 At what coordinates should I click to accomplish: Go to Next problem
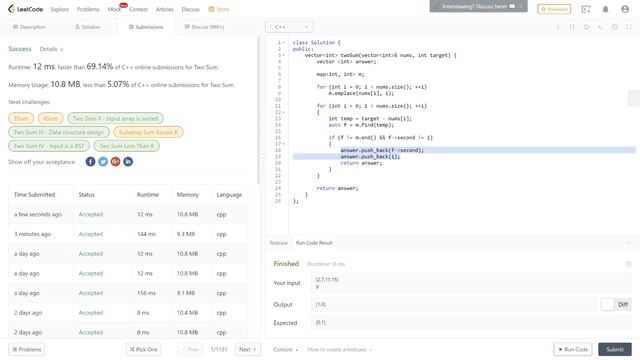247,349
